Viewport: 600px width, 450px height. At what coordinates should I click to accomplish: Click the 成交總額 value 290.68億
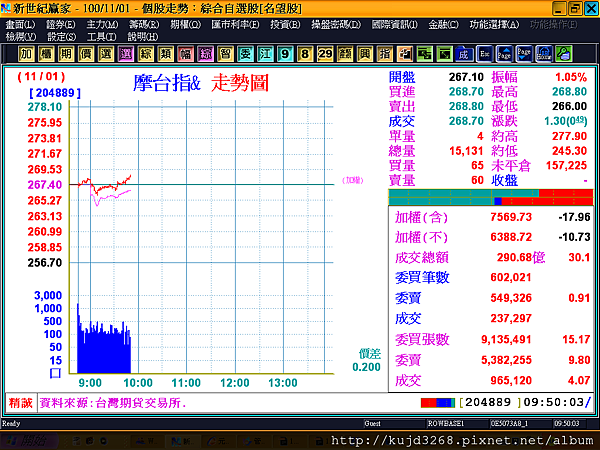point(521,258)
